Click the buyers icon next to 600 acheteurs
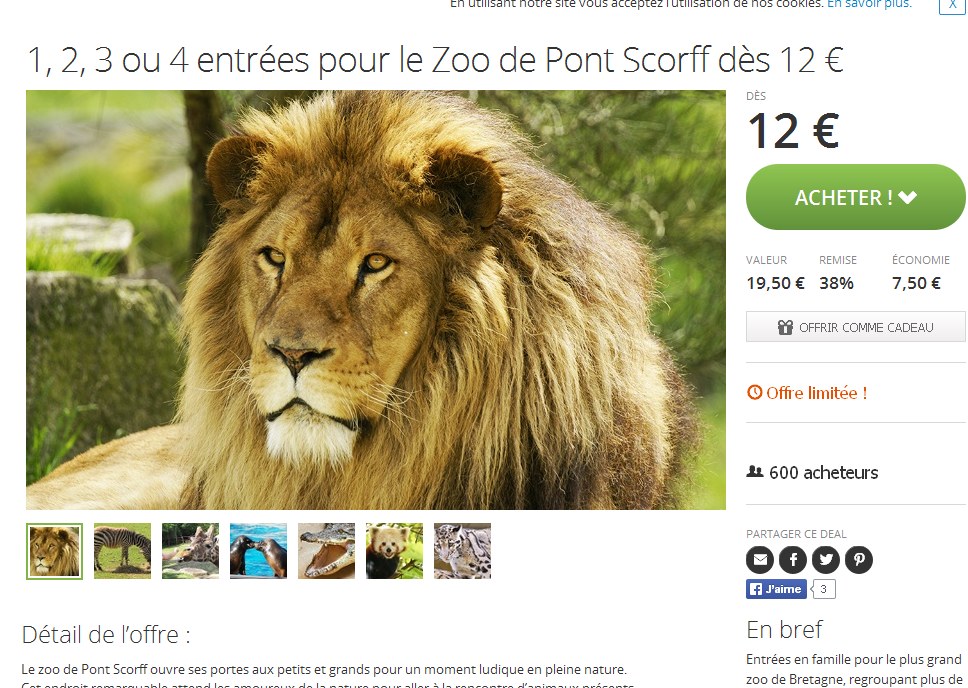968x688 pixels. tap(754, 472)
